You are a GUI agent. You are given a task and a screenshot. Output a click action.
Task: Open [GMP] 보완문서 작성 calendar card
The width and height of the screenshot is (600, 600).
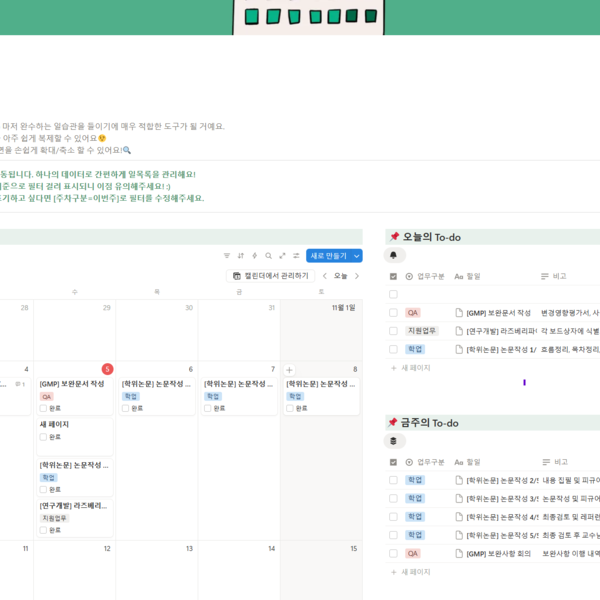pos(75,396)
